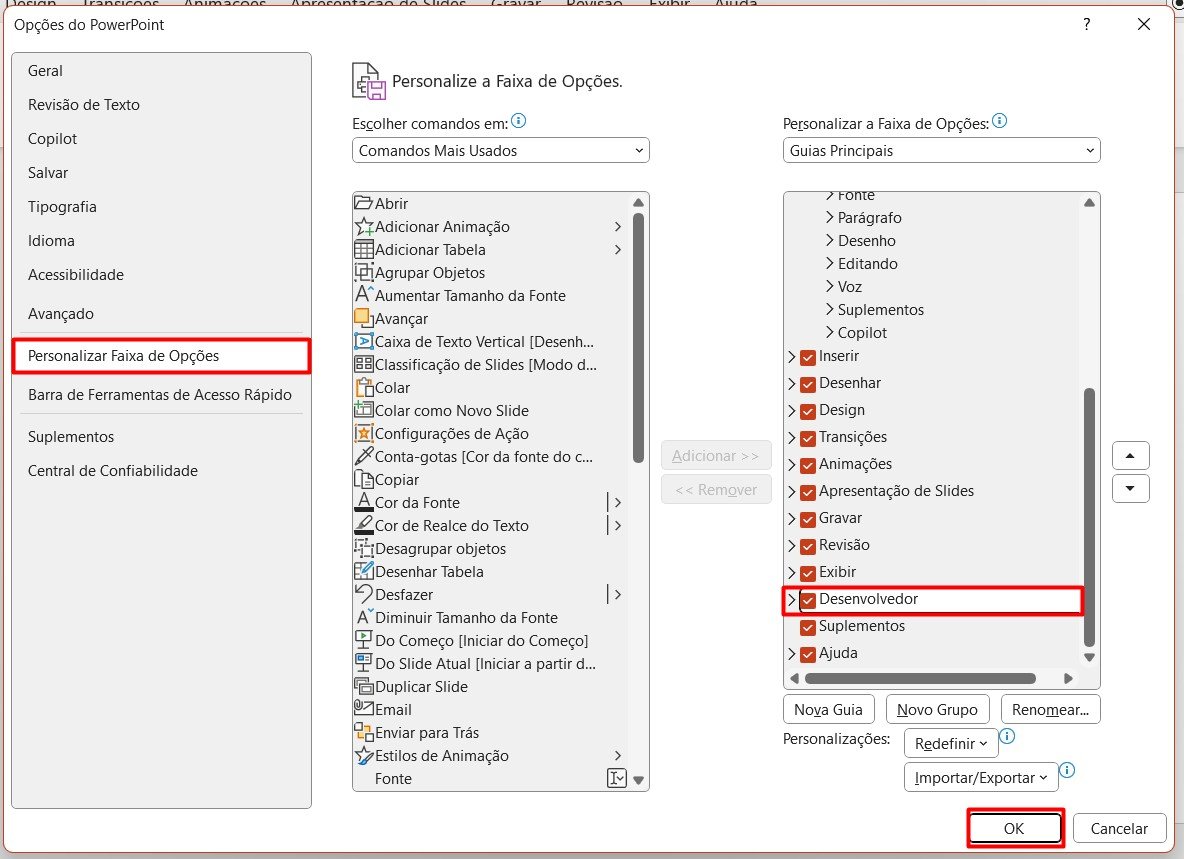The image size is (1184, 859).
Task: Click the Enviar para Trás icon
Action: [x=363, y=732]
